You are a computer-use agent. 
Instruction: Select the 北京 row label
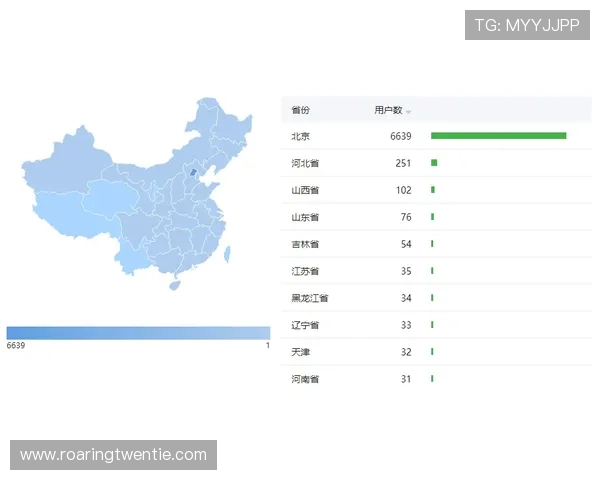tap(300, 136)
